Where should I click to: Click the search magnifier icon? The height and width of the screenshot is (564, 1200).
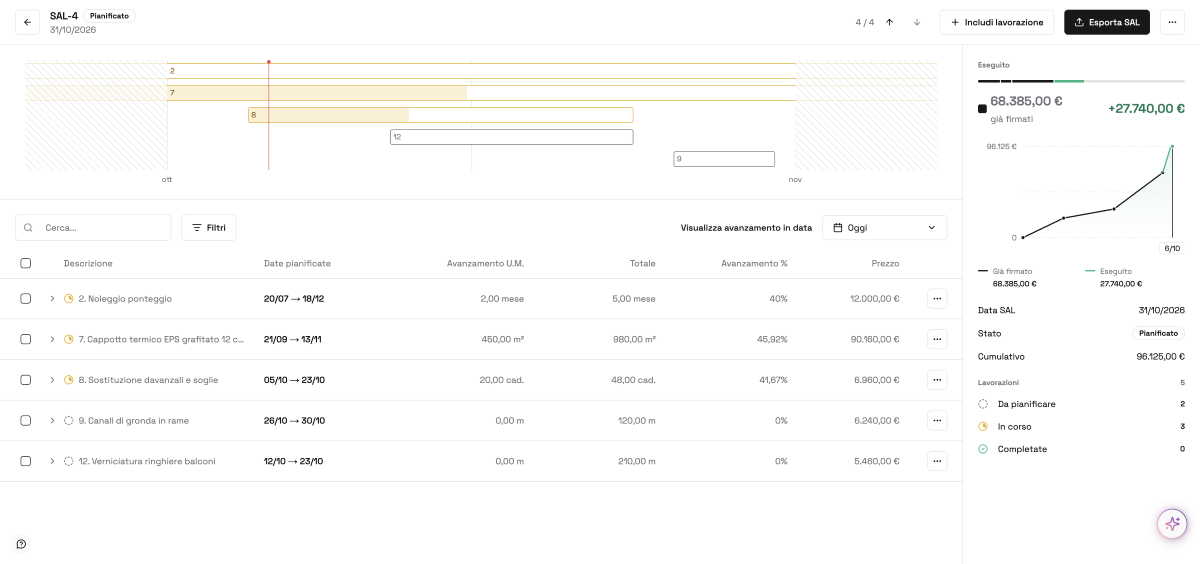[28, 228]
